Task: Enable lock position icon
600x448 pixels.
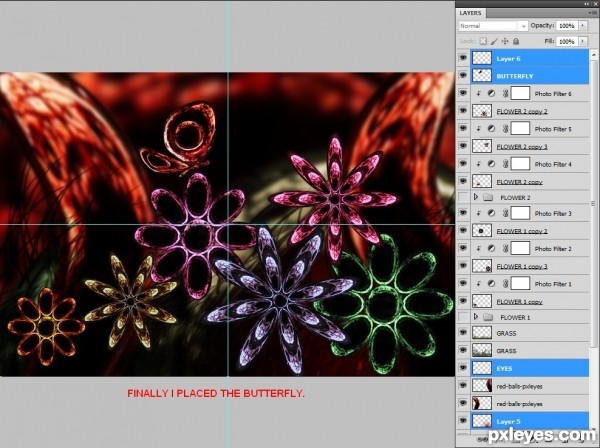Action: click(x=505, y=41)
